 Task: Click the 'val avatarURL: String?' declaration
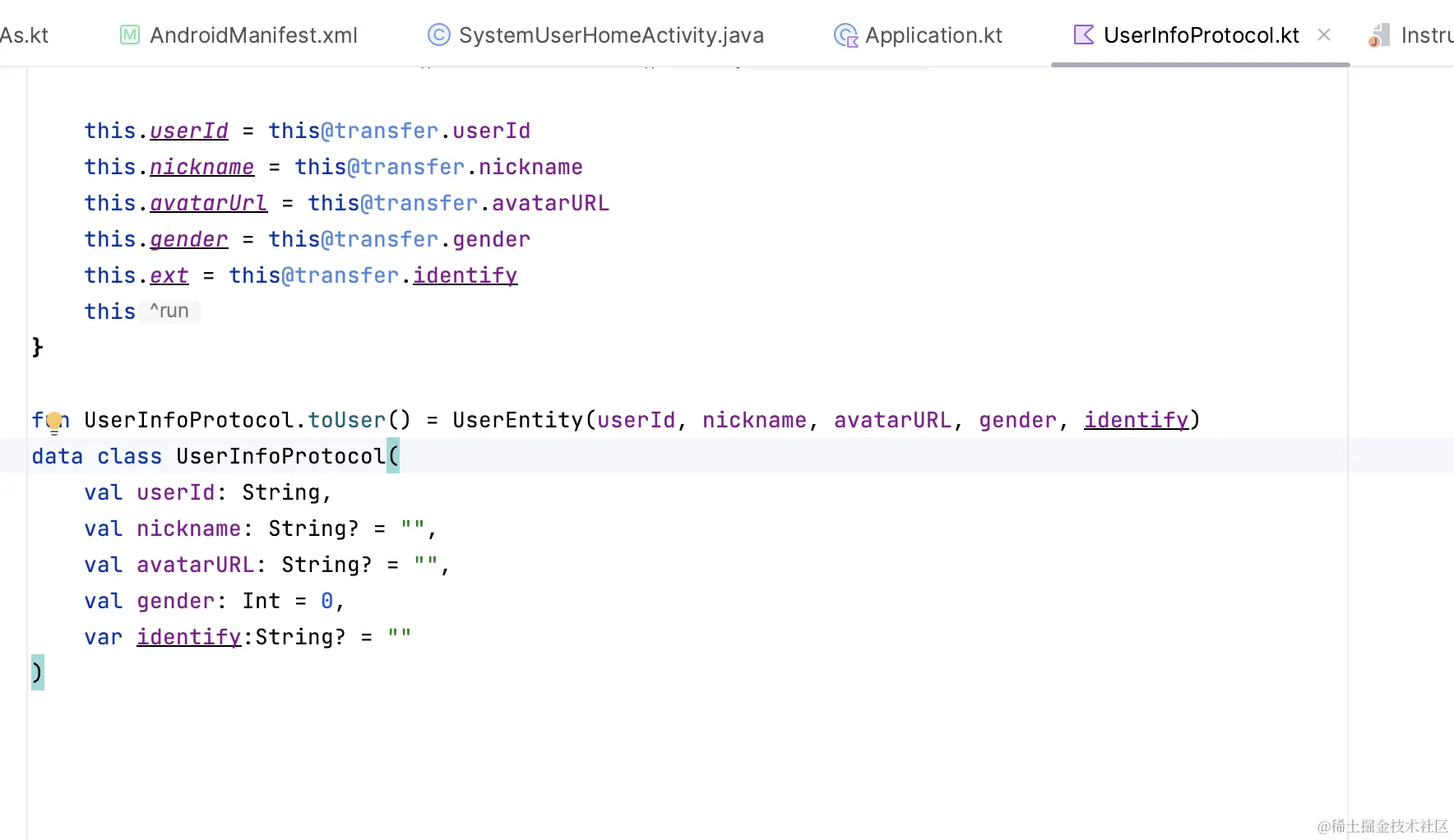coord(267,565)
